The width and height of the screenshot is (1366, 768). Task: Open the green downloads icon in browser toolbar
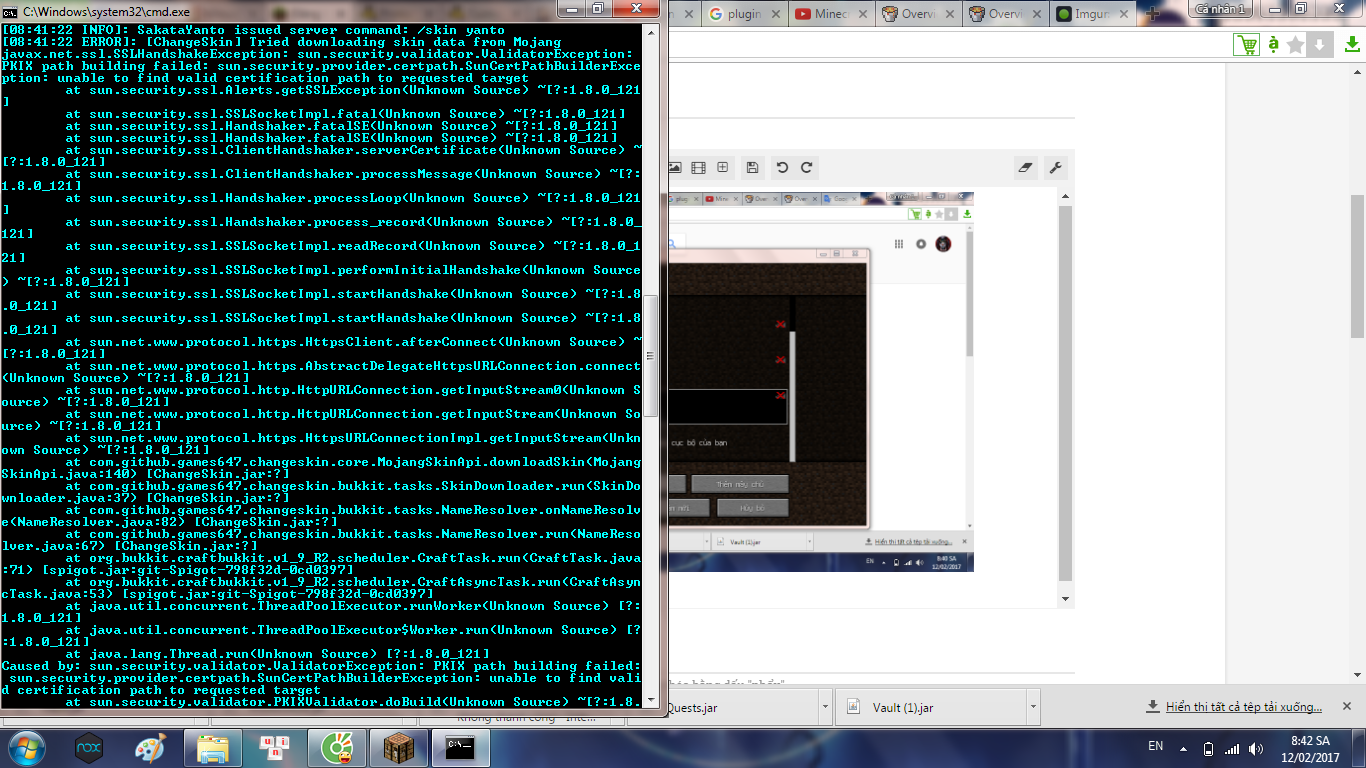1352,45
